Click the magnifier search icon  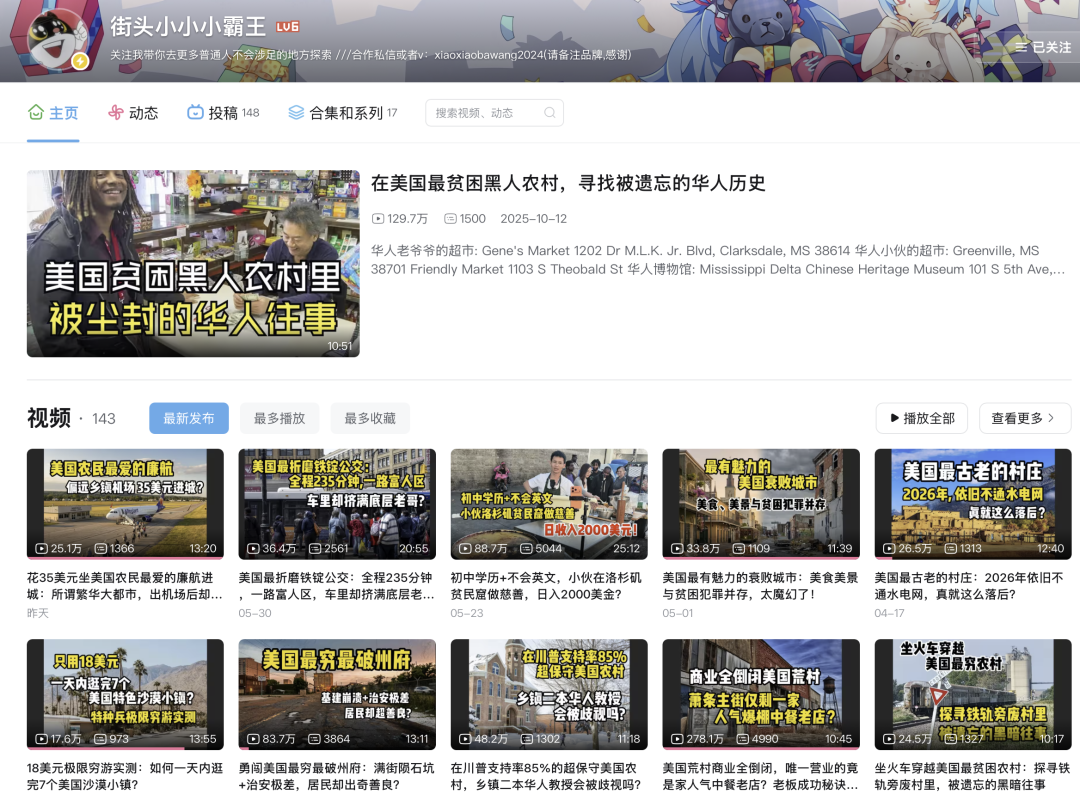(x=550, y=113)
